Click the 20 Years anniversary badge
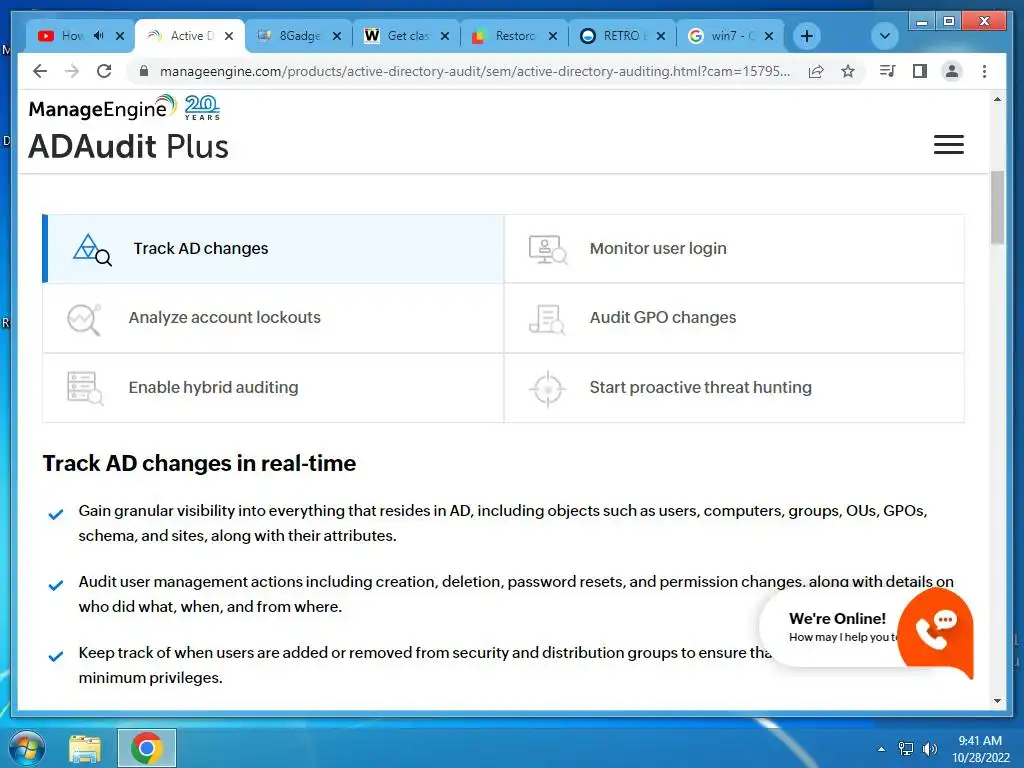The height and width of the screenshot is (768, 1024). tap(202, 108)
